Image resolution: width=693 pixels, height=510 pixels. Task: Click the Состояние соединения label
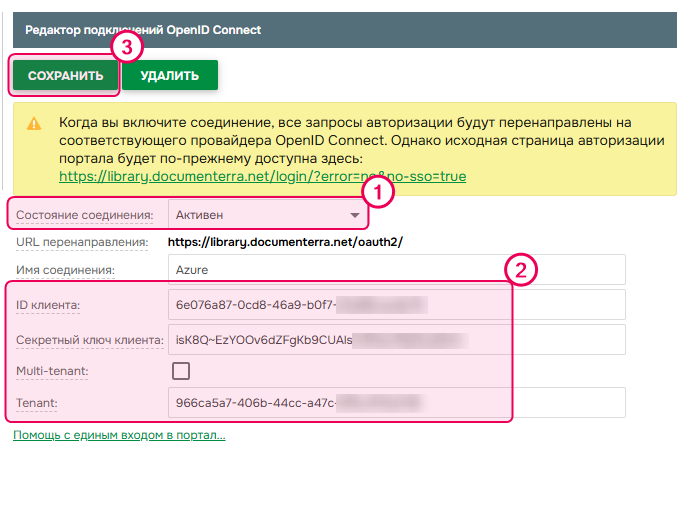[x=85, y=215]
